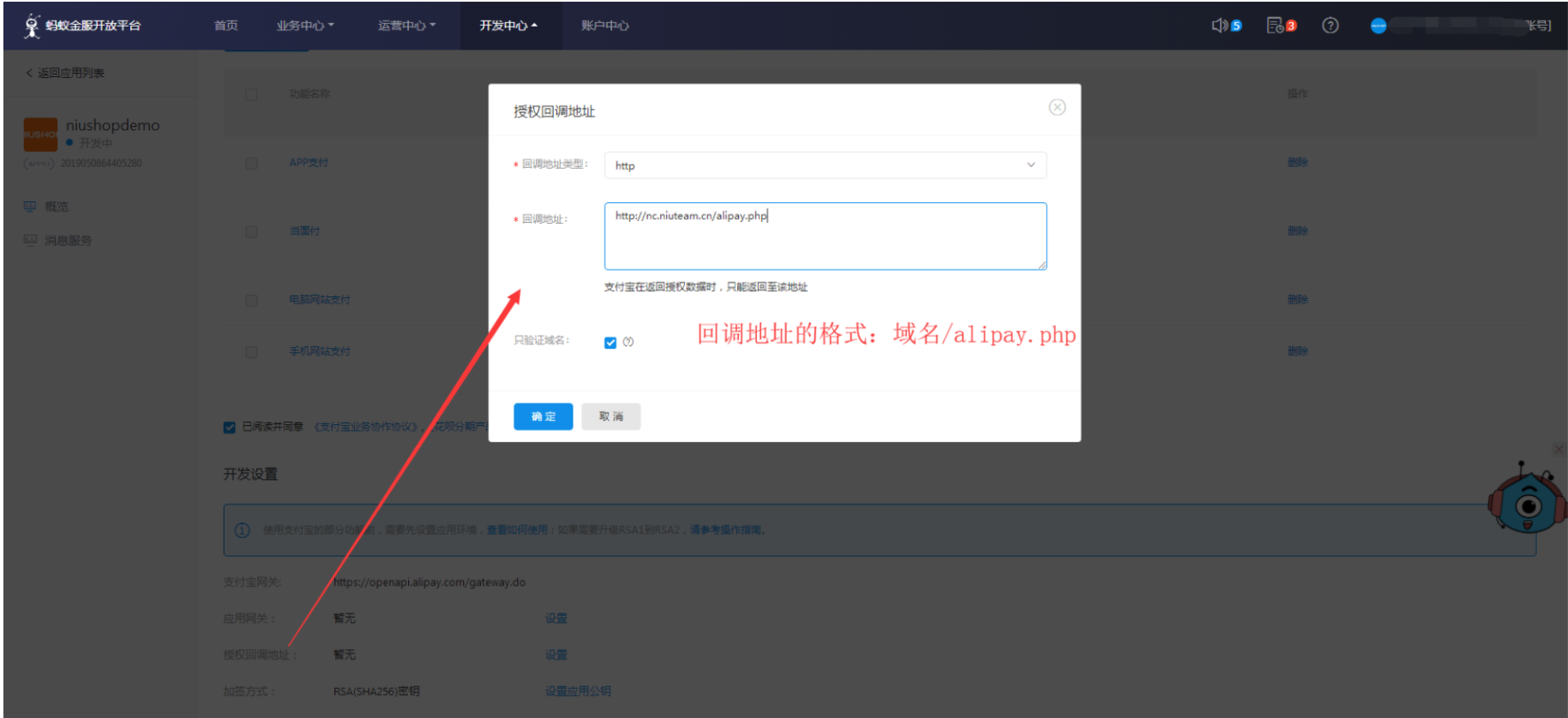
Task: Open the 查看如何使用 link in banner
Action: tap(517, 530)
